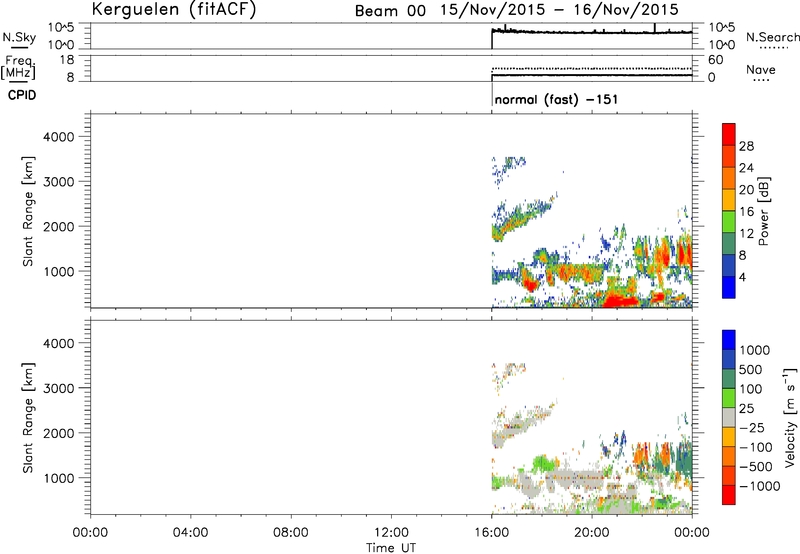Click the velocity panel 'Slant Range [km]' label
This screenshot has height=554, width=800.
(28, 417)
